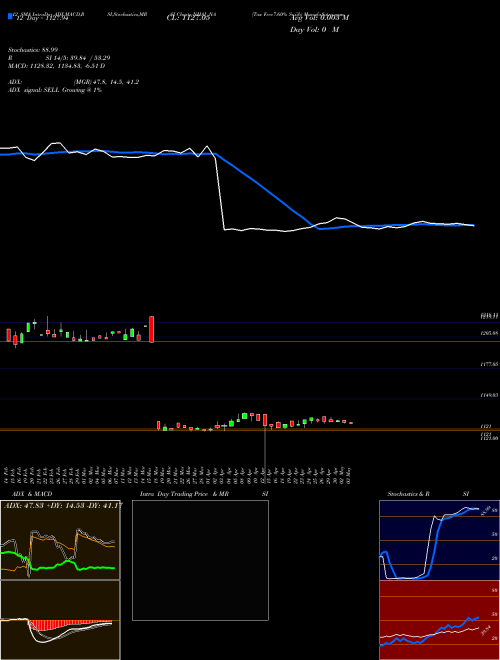Screen dimensions: 500x660
Task: Click the blue 12-day SMA legend square
Action: point(10,16)
